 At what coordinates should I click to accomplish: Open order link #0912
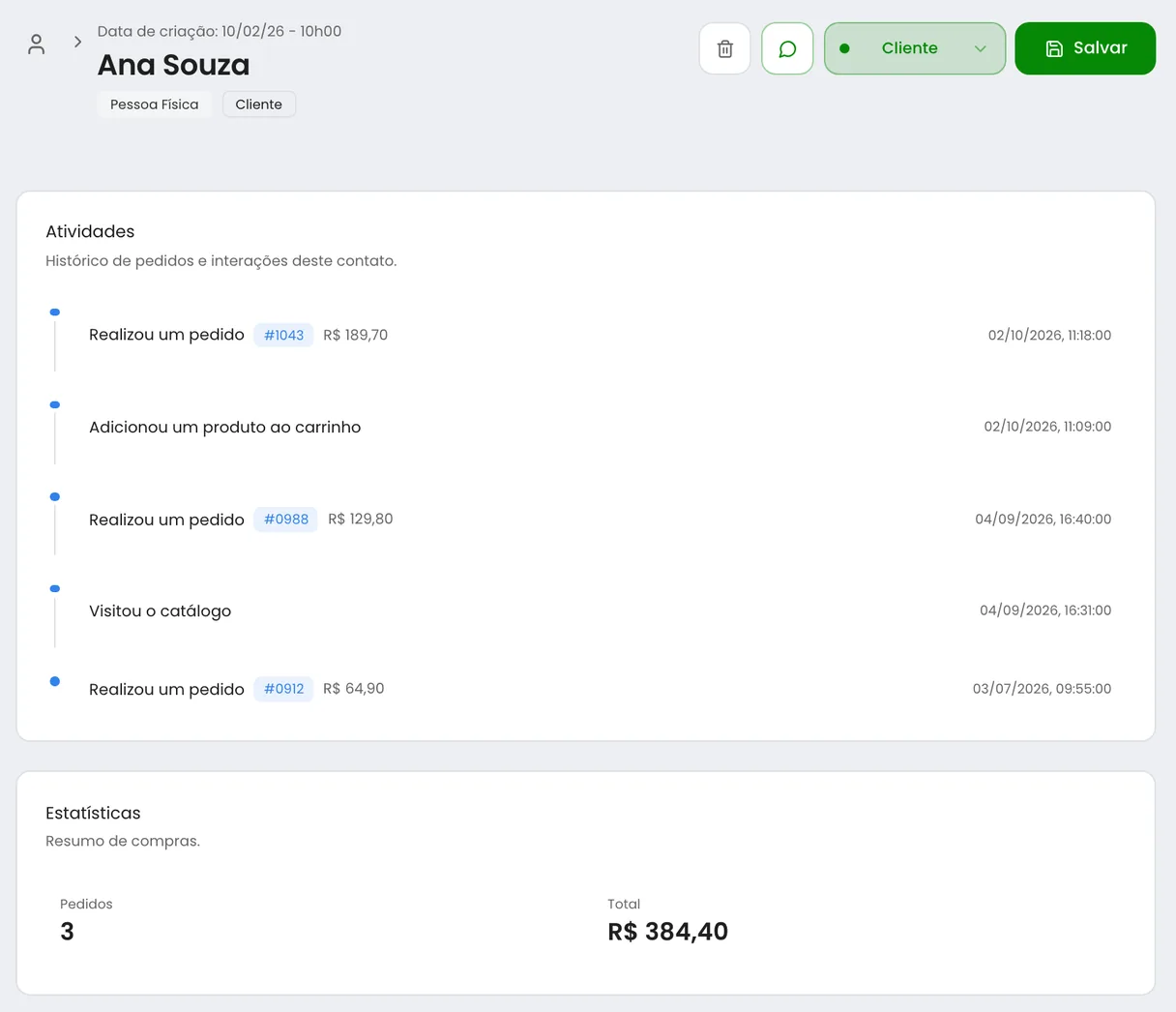click(x=283, y=689)
